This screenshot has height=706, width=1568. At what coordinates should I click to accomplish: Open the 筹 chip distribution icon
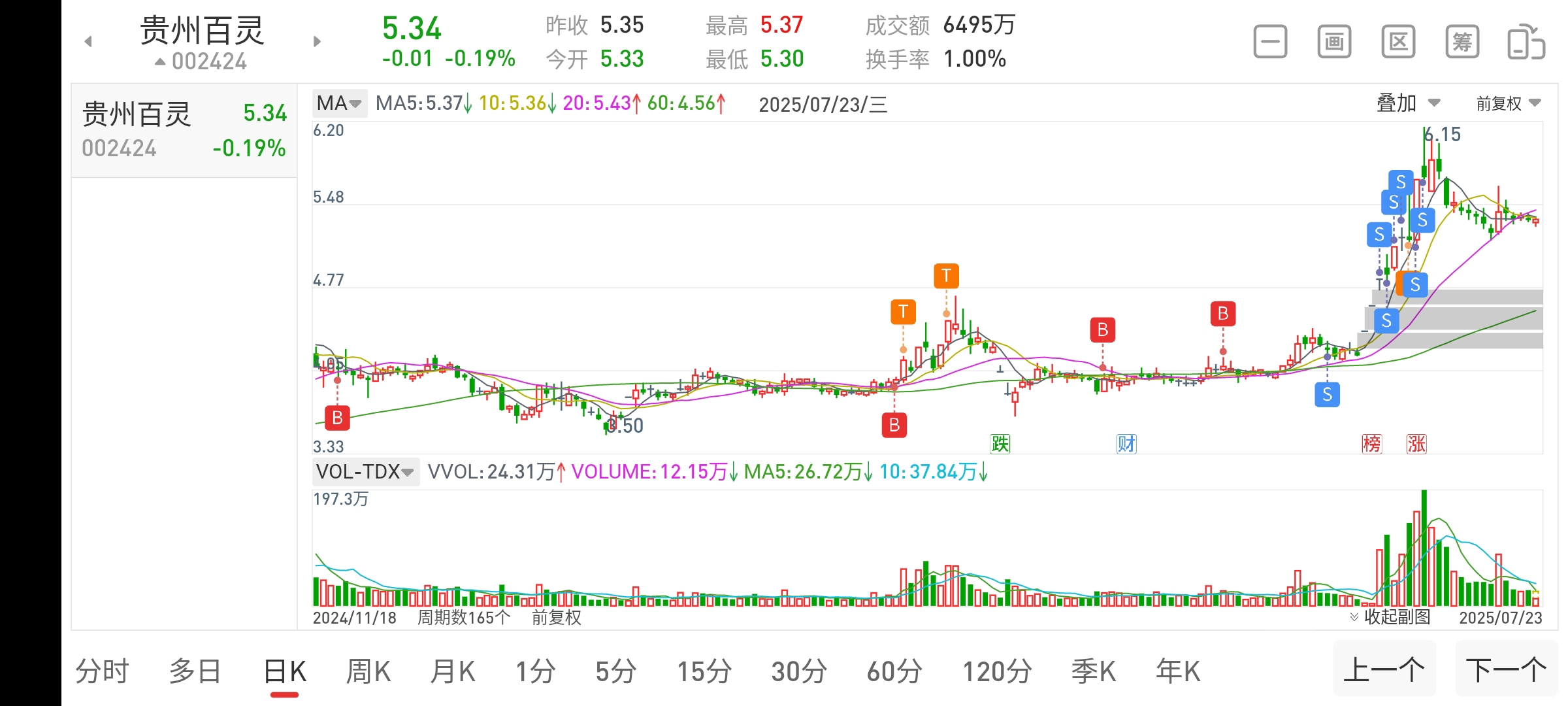pyautogui.click(x=1462, y=42)
